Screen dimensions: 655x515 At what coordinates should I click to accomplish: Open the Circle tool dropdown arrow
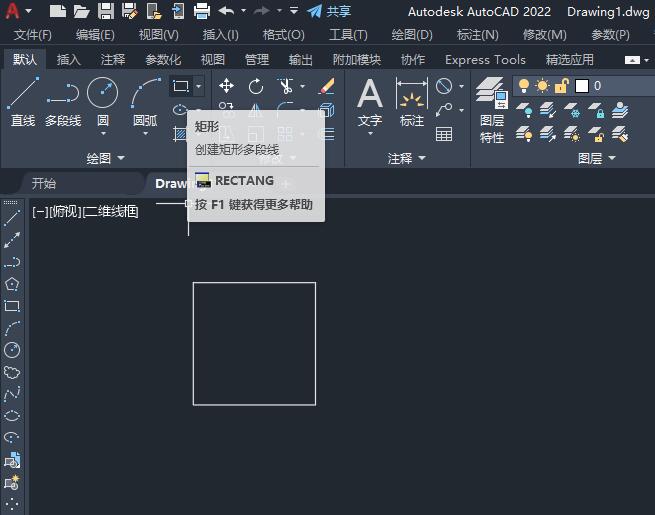coord(103,134)
